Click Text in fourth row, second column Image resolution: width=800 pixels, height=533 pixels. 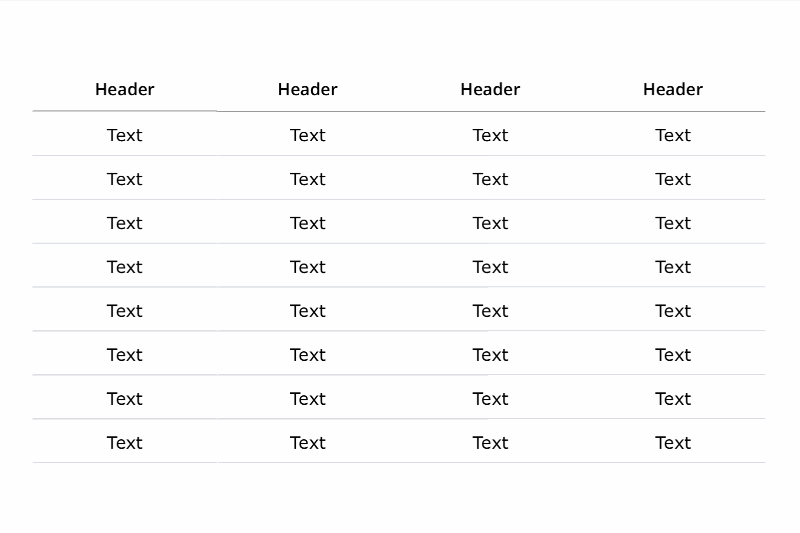click(307, 267)
